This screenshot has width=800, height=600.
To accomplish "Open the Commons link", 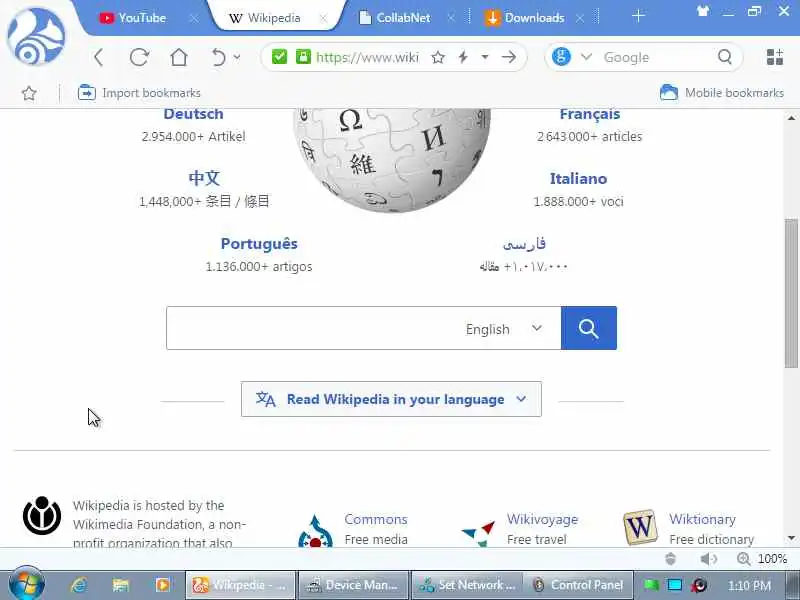I will (376, 519).
